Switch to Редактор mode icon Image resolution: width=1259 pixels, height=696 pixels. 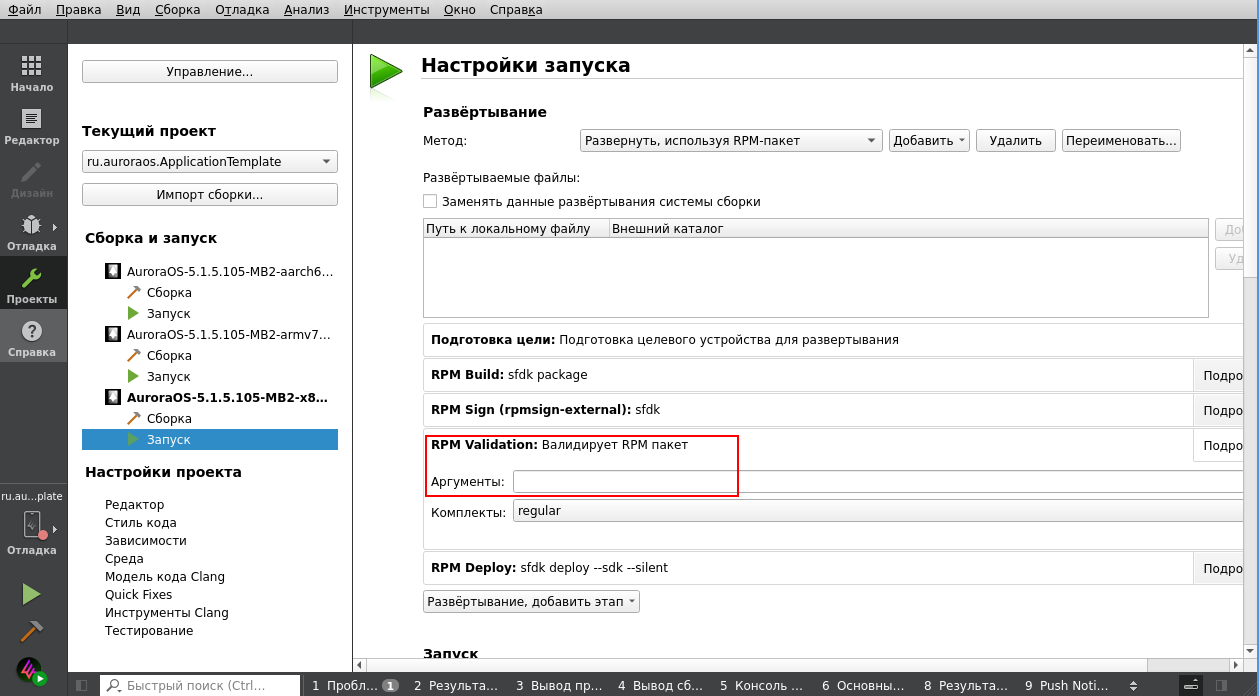click(x=31, y=125)
